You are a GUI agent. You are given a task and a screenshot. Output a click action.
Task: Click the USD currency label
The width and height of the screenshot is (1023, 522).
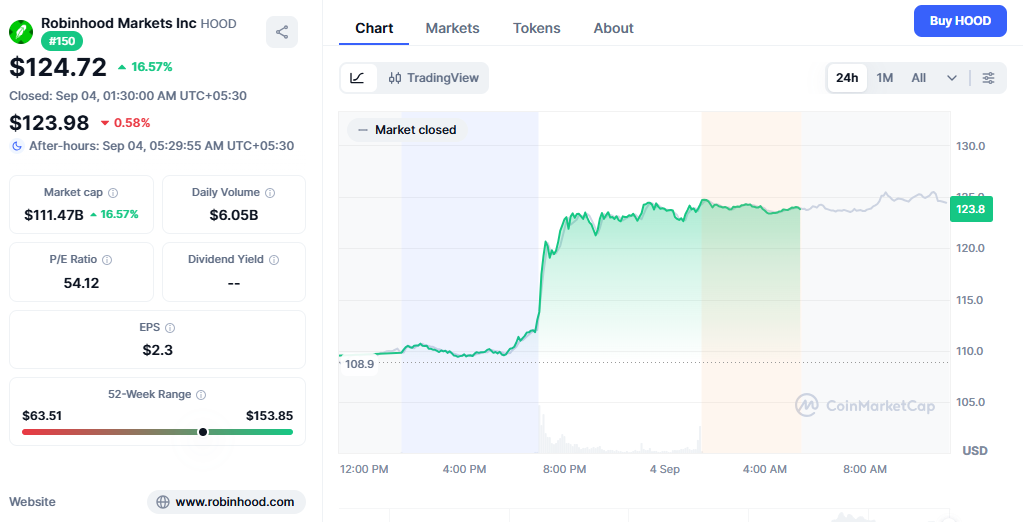pyautogui.click(x=975, y=451)
